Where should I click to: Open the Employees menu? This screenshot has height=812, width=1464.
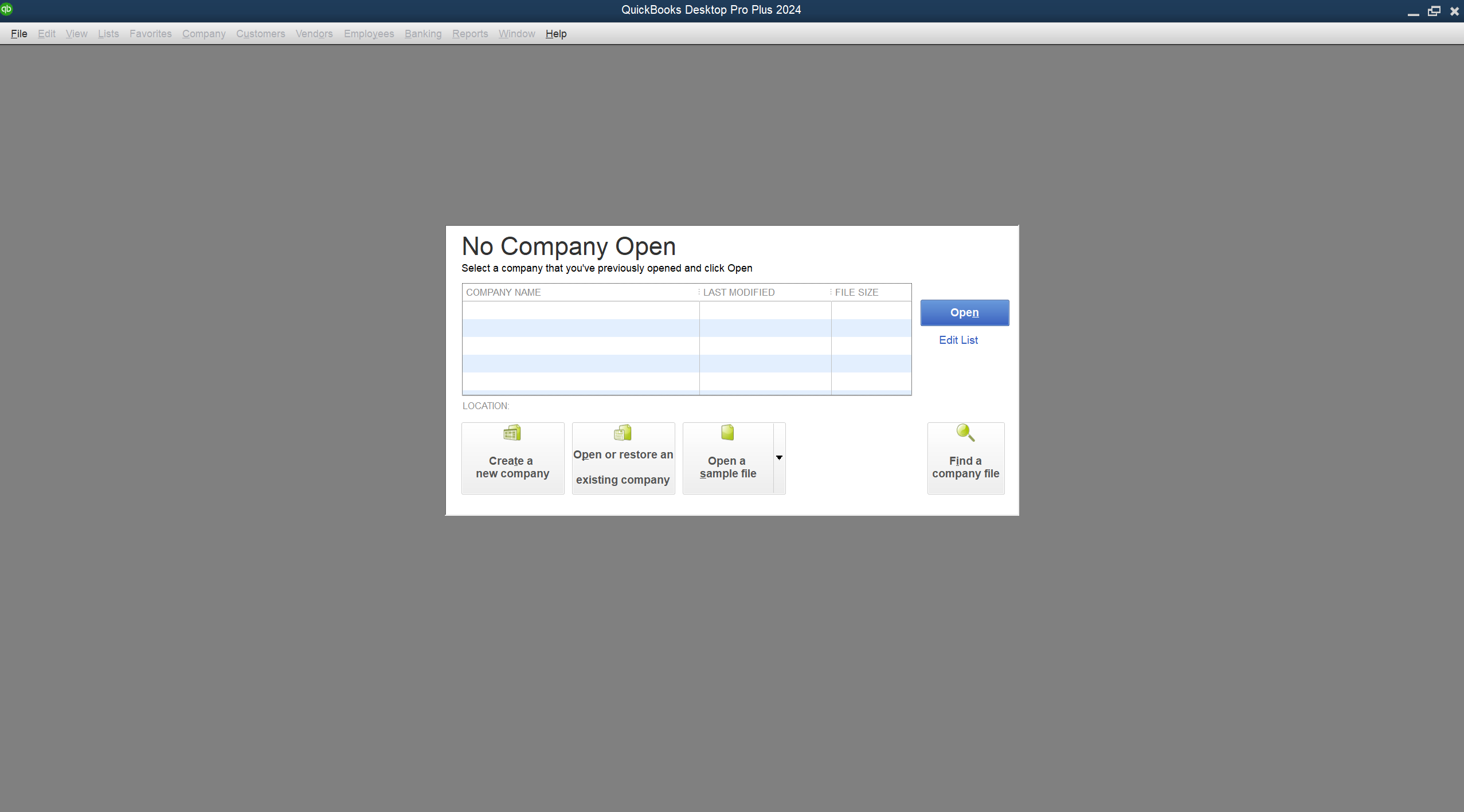pyautogui.click(x=369, y=34)
